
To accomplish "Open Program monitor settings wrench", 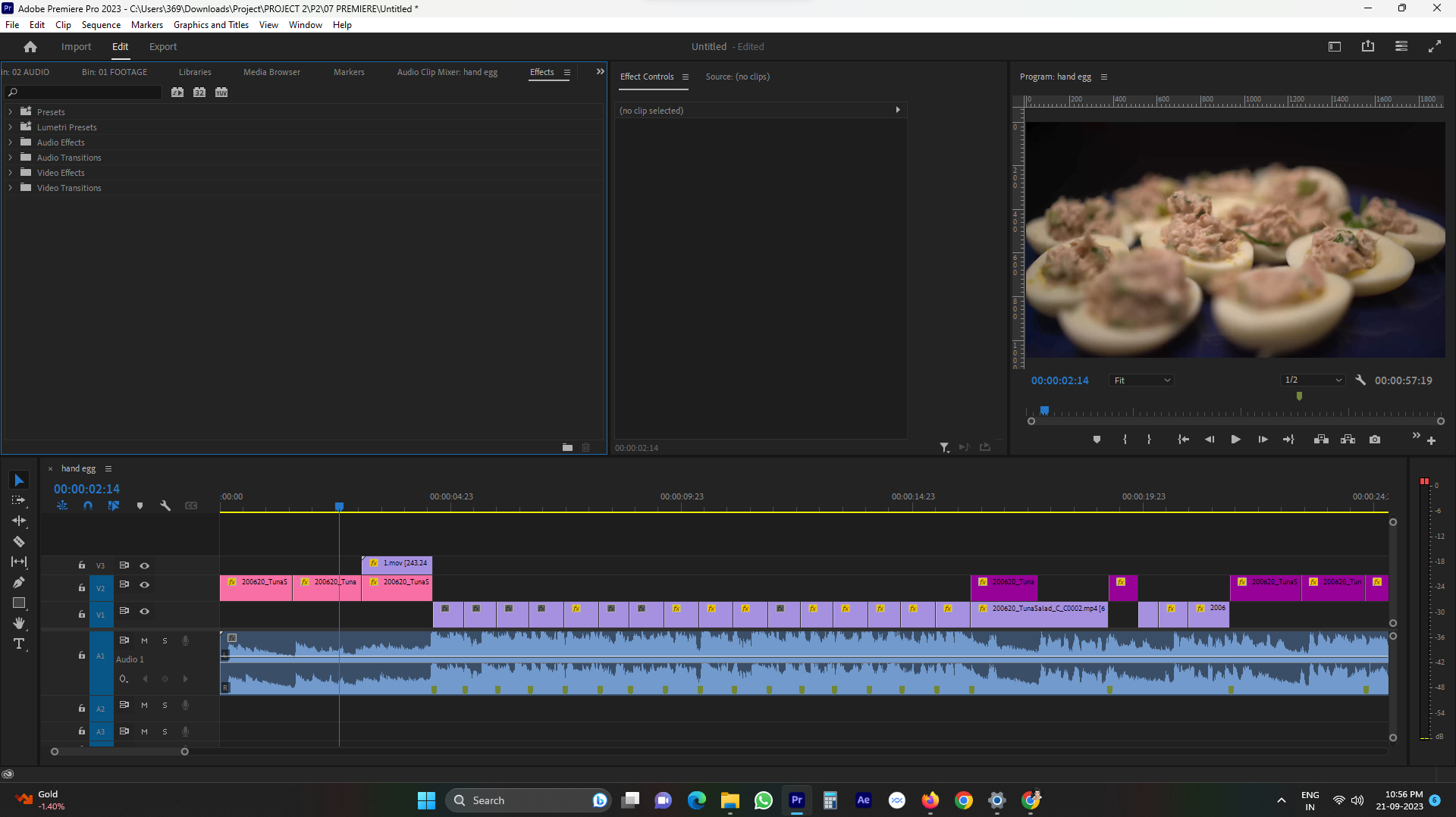I will 1360,380.
